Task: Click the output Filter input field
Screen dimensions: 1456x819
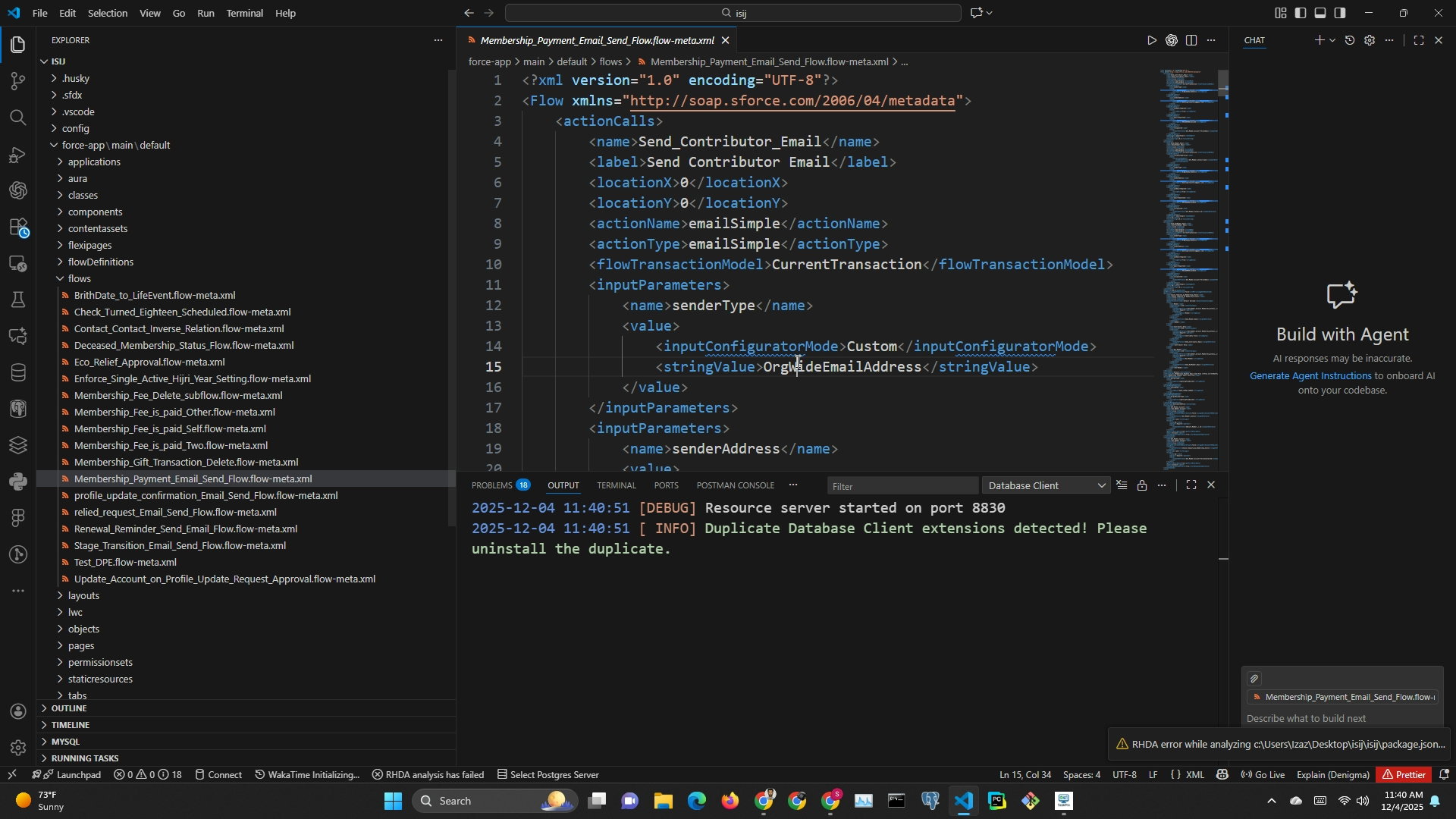Action: pyautogui.click(x=901, y=486)
